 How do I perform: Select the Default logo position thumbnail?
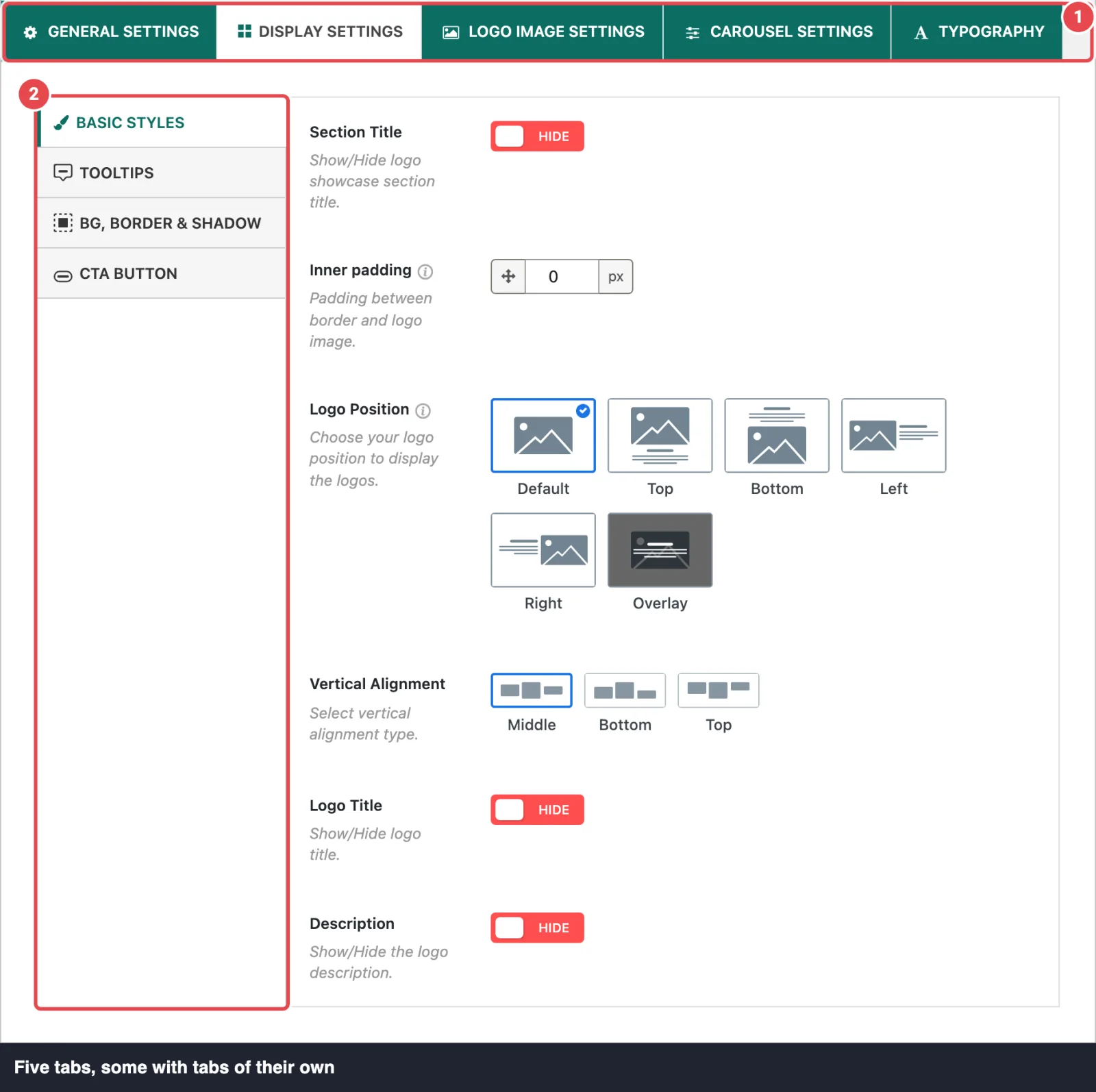pos(543,435)
